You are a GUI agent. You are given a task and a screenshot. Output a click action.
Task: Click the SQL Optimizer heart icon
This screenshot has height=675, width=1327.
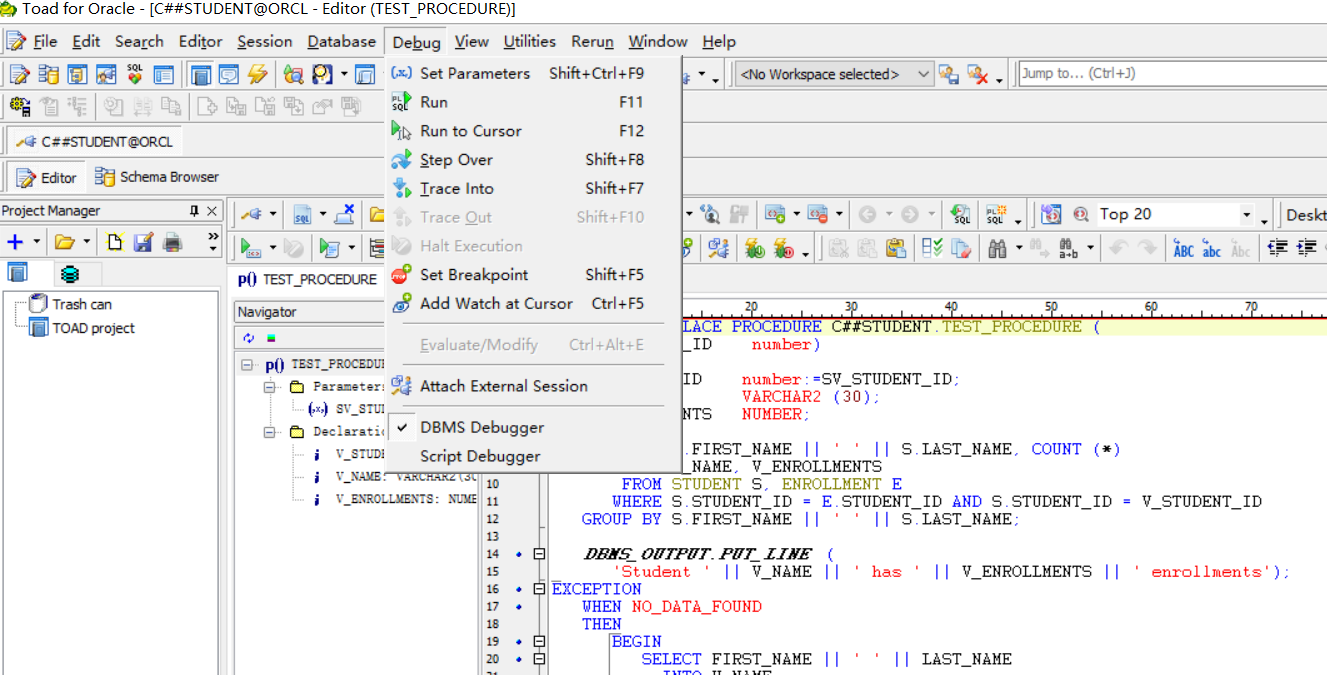tap(135, 74)
